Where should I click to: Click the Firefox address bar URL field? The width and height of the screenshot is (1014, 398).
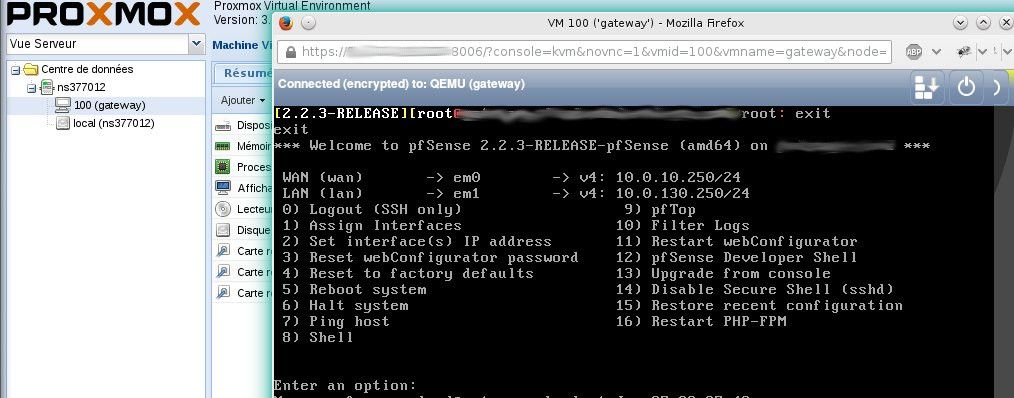[584, 52]
